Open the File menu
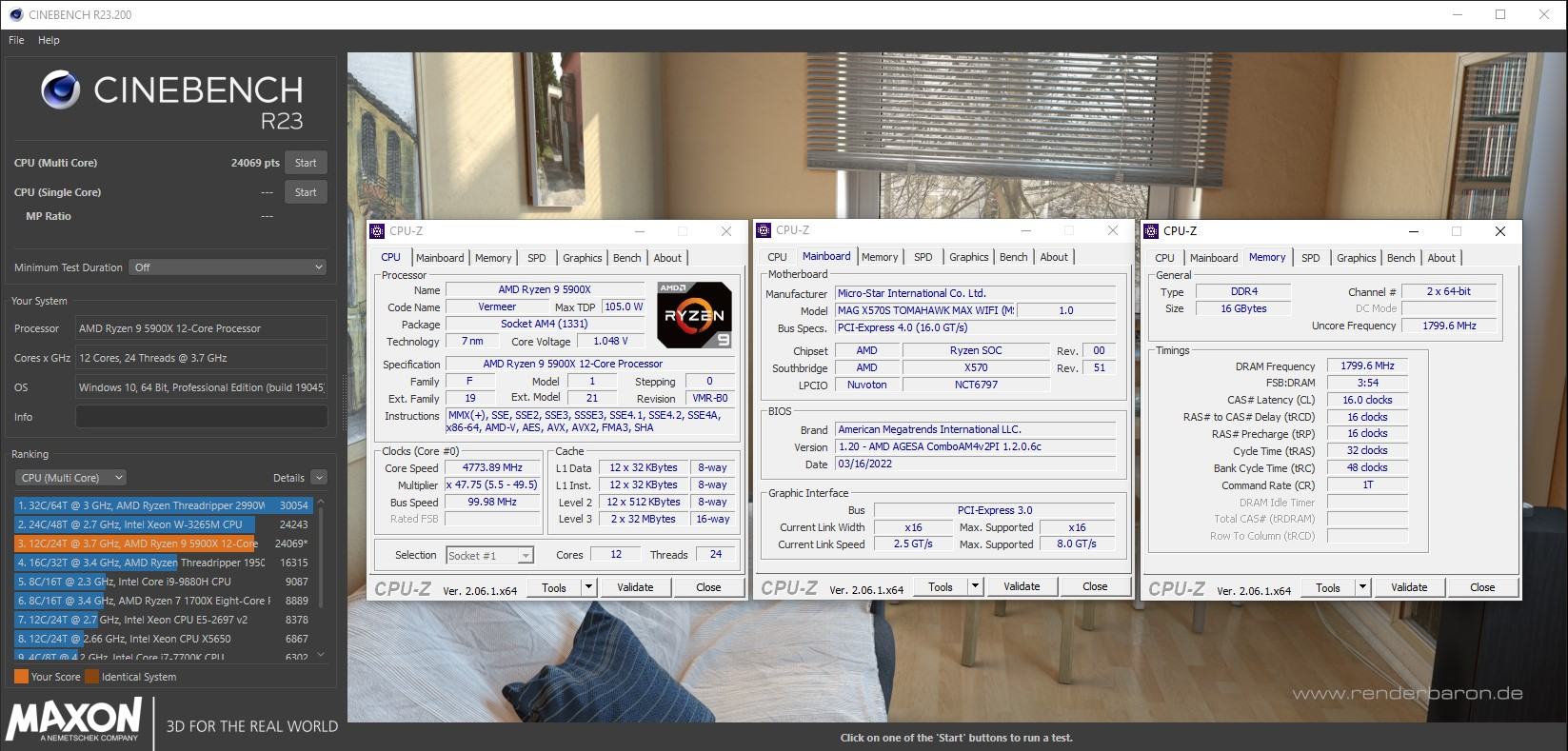 click(x=16, y=40)
